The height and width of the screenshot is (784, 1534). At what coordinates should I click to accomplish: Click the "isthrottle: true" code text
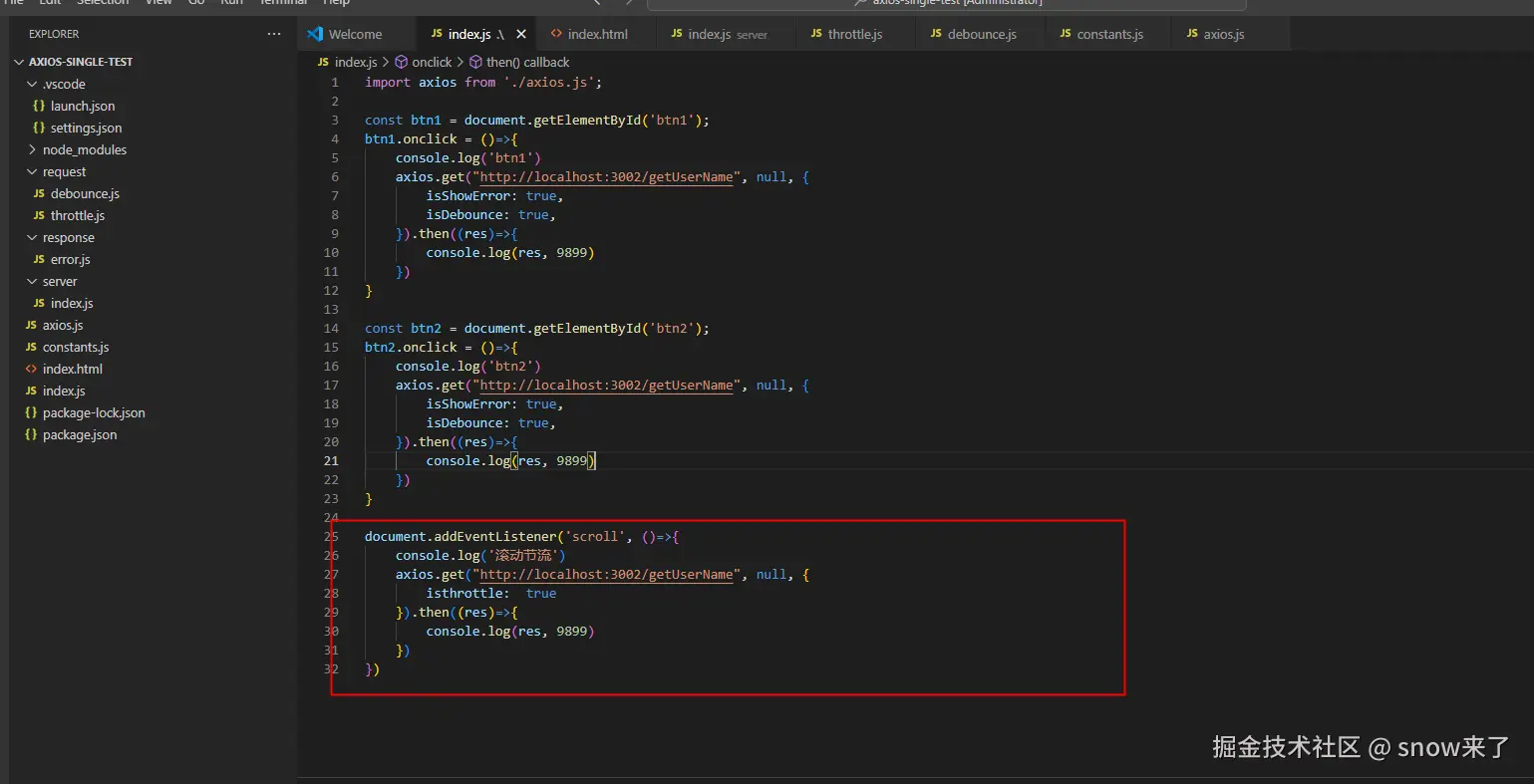[x=491, y=594]
